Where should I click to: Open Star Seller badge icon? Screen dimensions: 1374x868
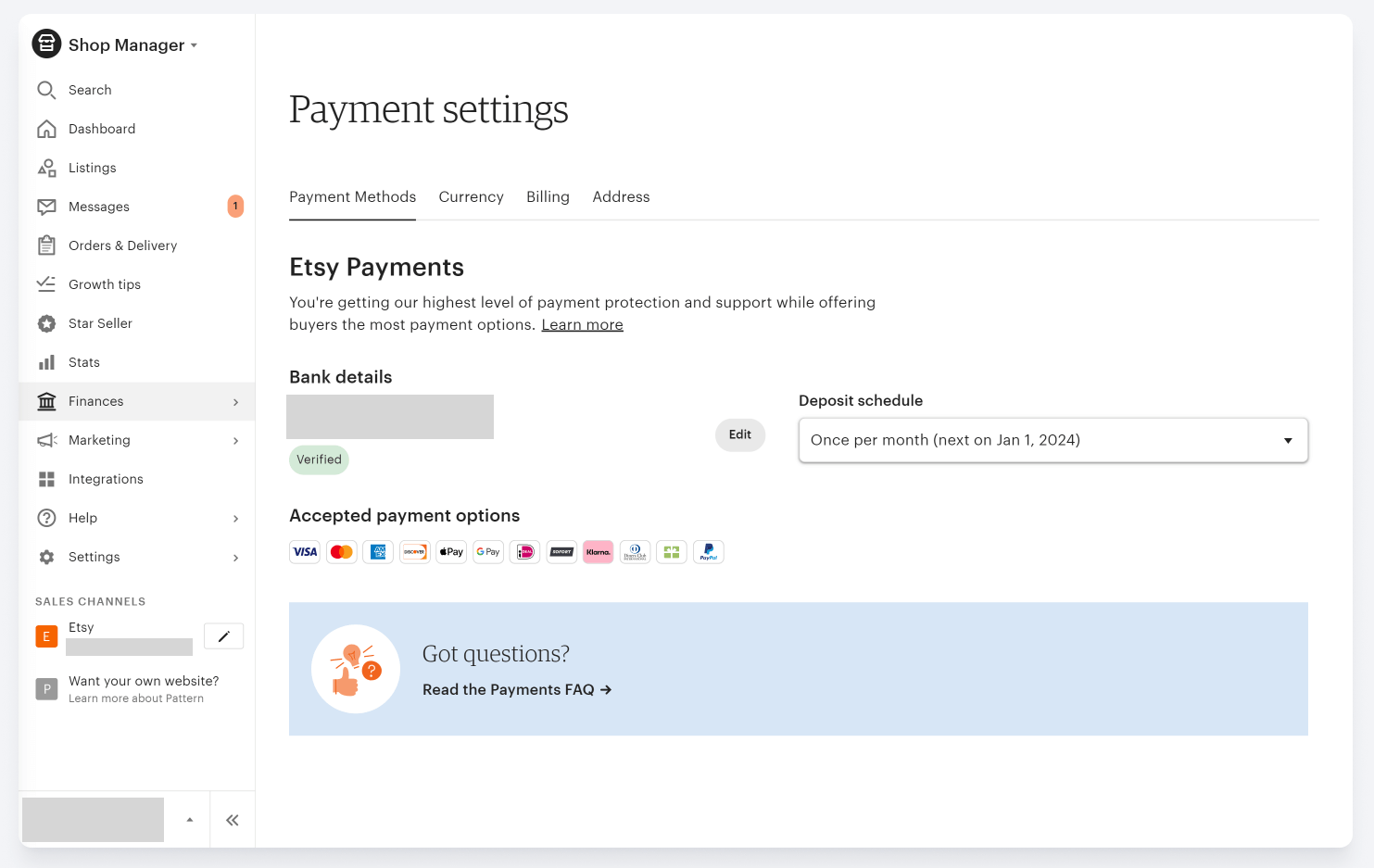click(46, 323)
